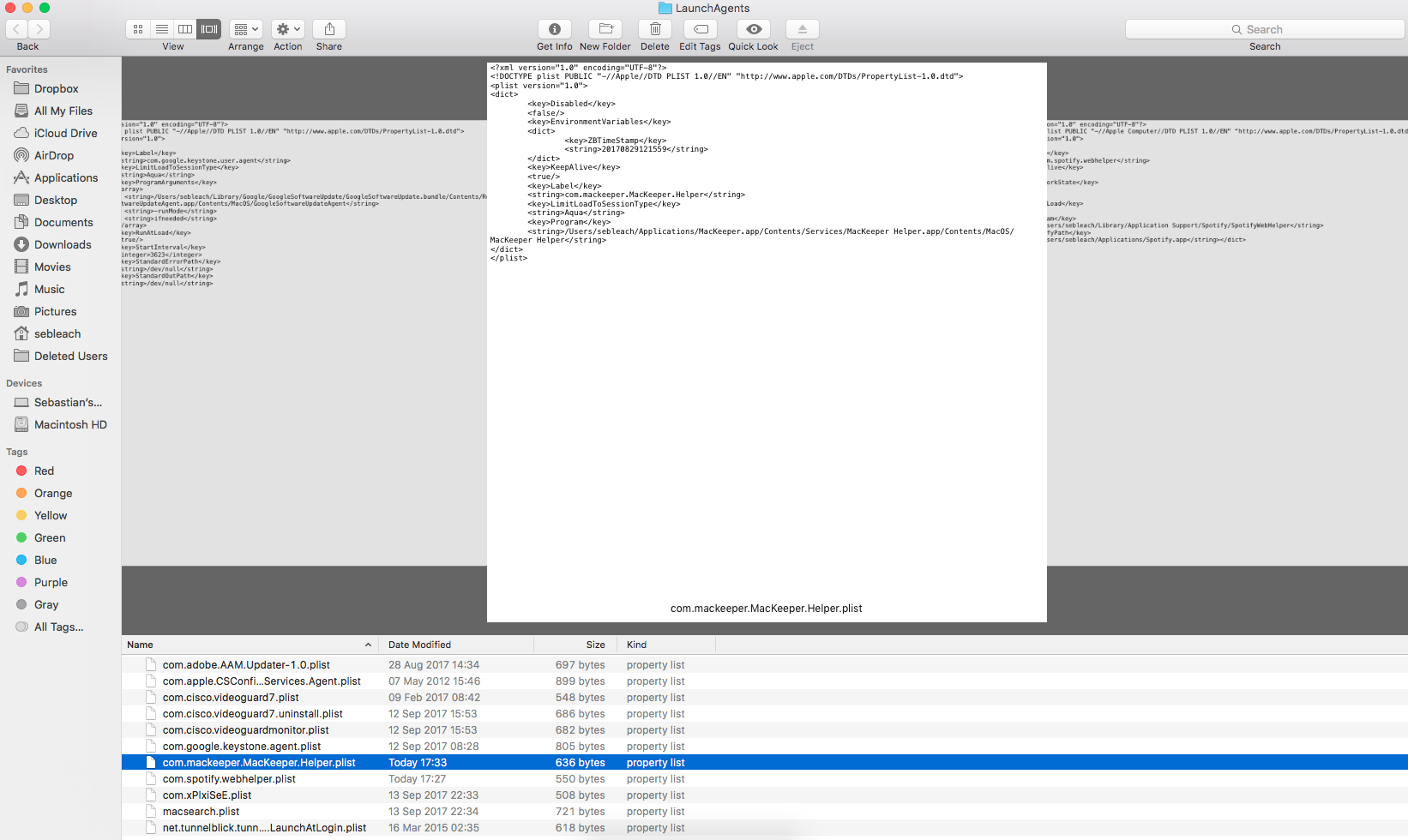Sort files by Date Modified column

click(x=456, y=645)
